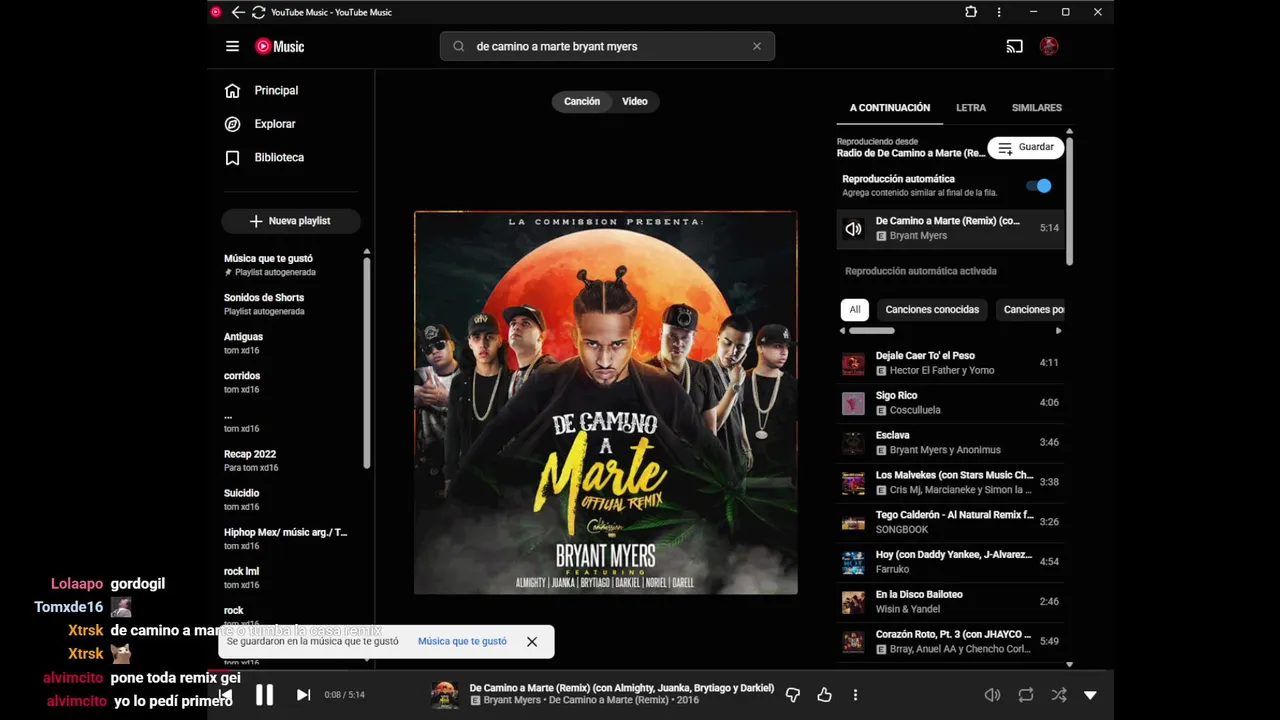This screenshot has width=1280, height=720.
Task: Clear the search query with X
Action: pyautogui.click(x=757, y=46)
